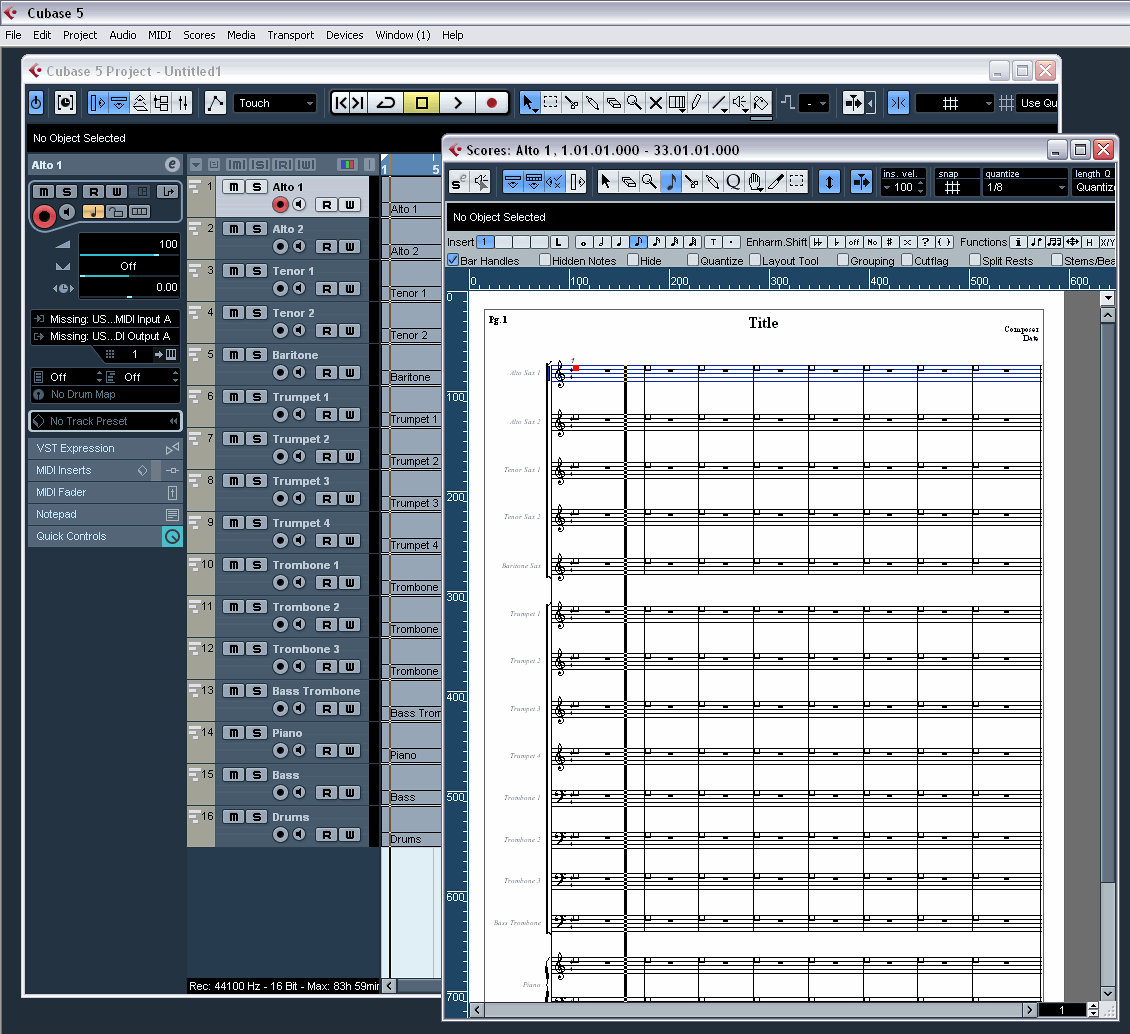Screen dimensions: 1130x1034
Task: Select the sixteenth note insert value
Action: [656, 242]
